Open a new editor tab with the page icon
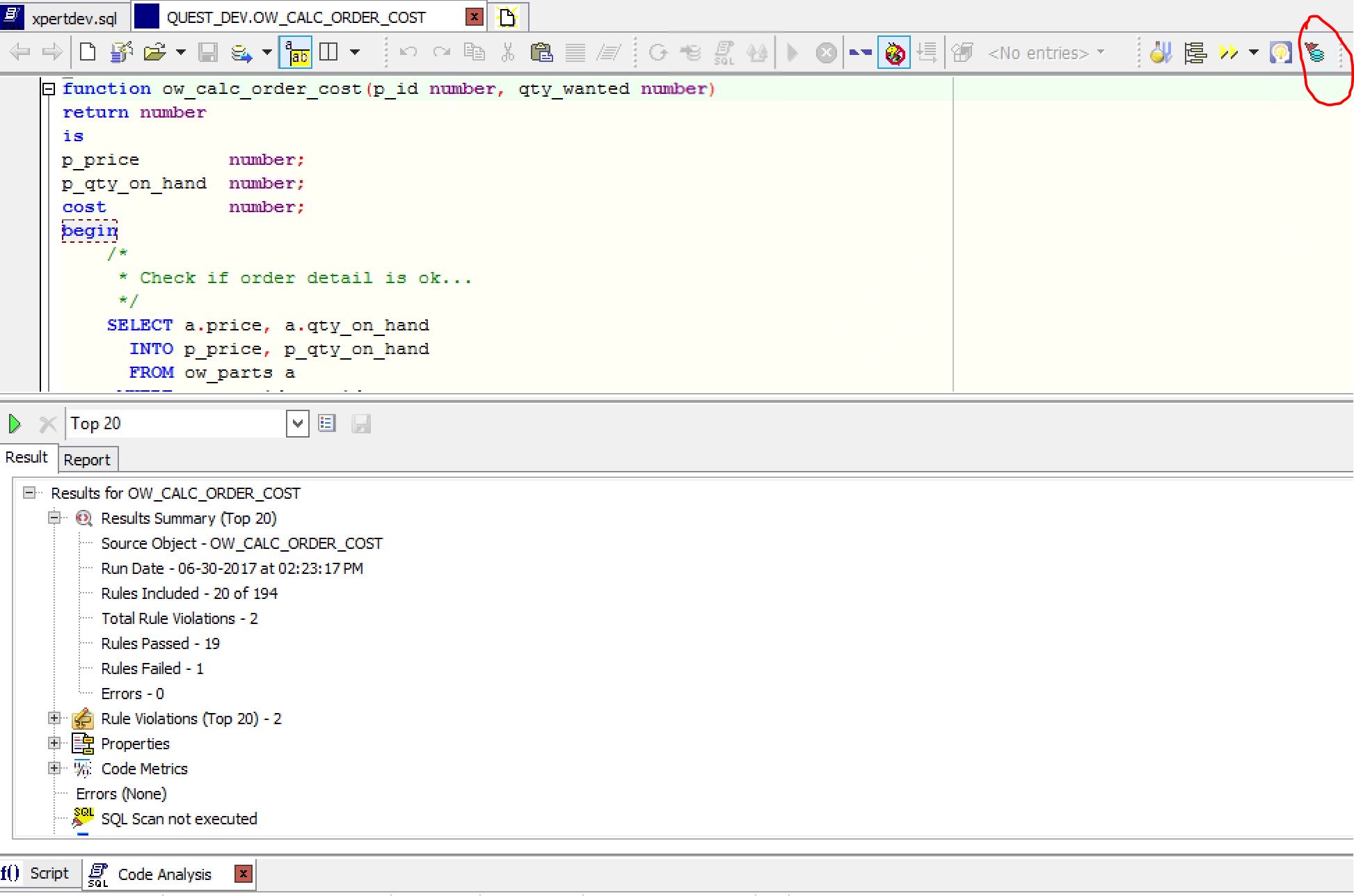The image size is (1354, 896). (508, 17)
